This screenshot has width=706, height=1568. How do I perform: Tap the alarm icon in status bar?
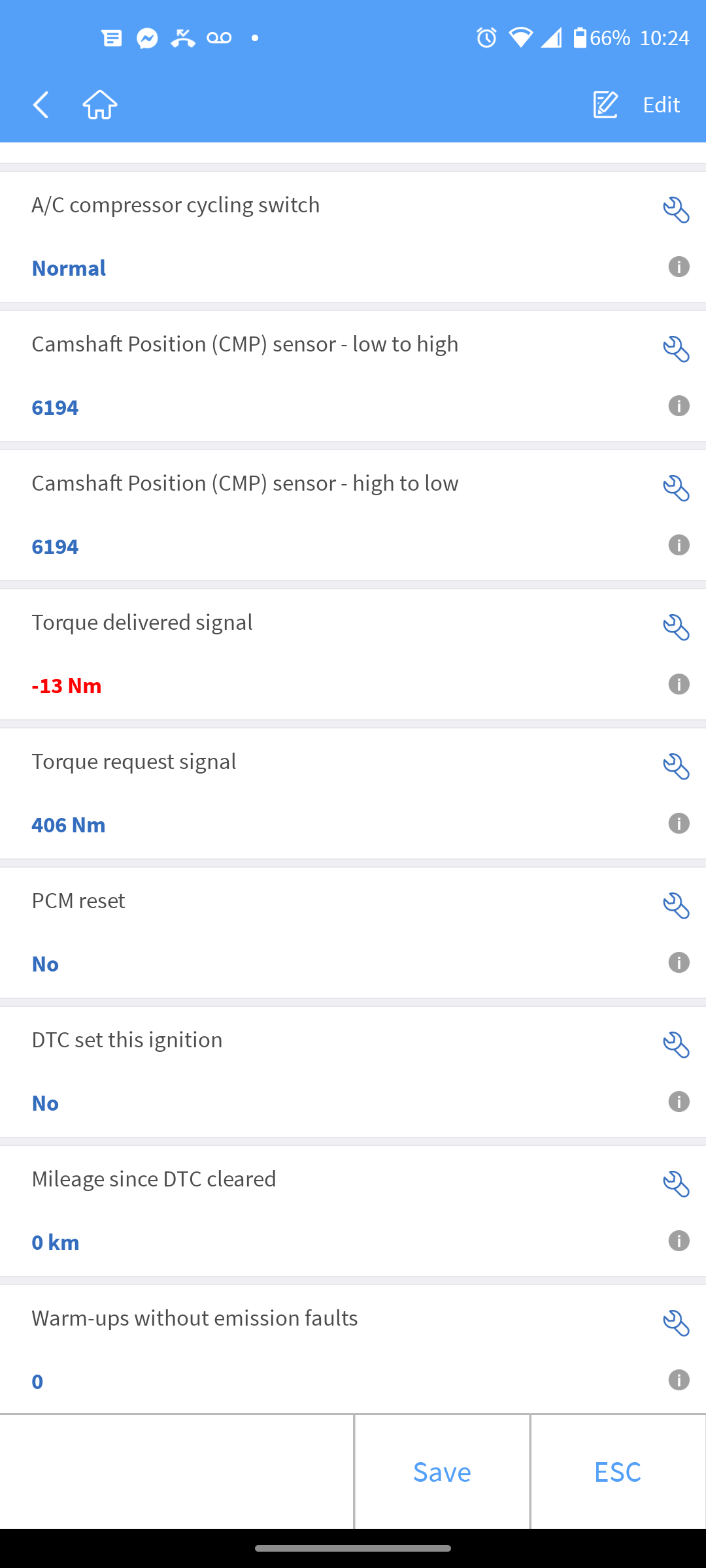point(486,38)
